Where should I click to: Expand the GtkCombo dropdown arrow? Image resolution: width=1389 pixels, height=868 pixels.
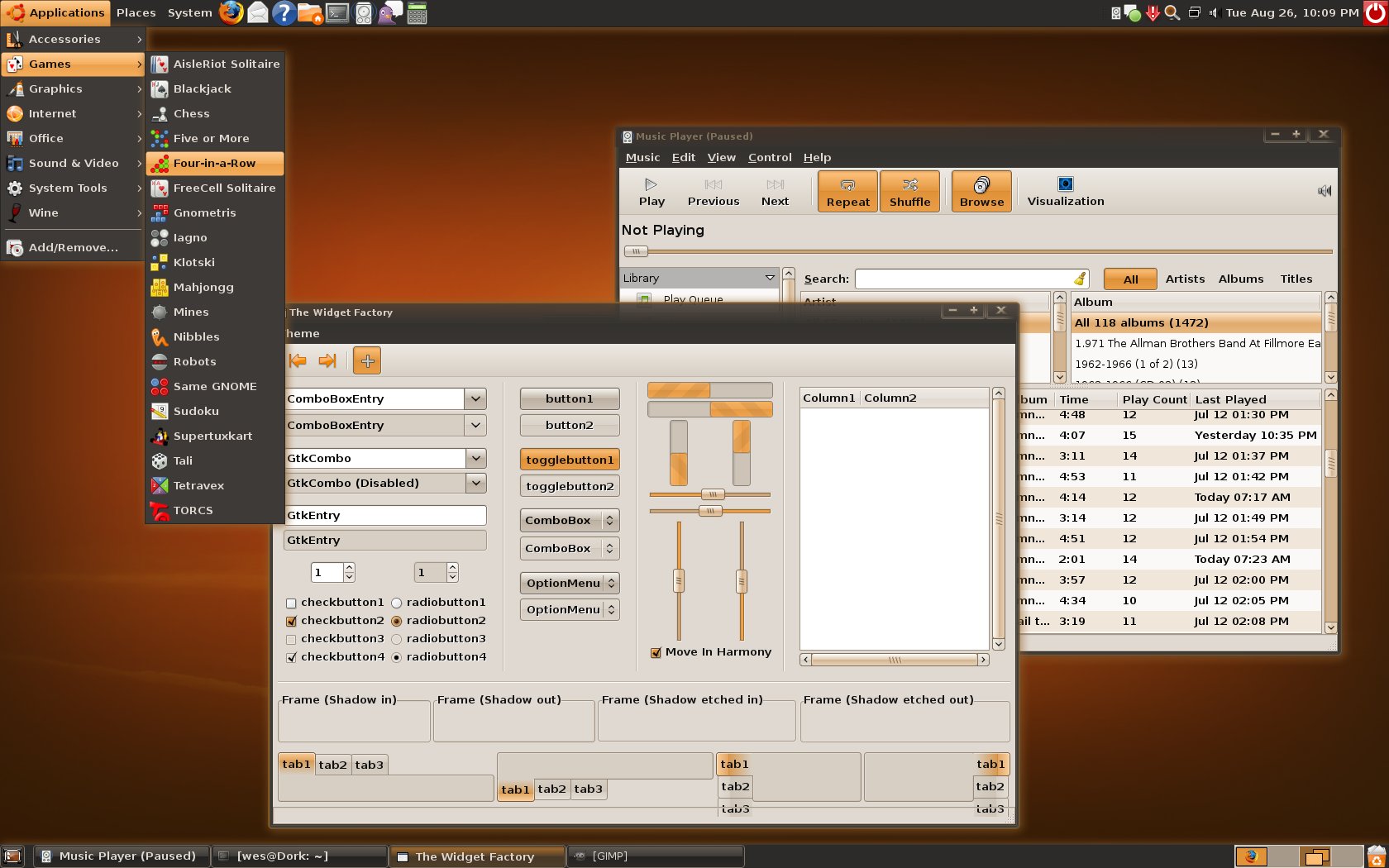point(475,458)
